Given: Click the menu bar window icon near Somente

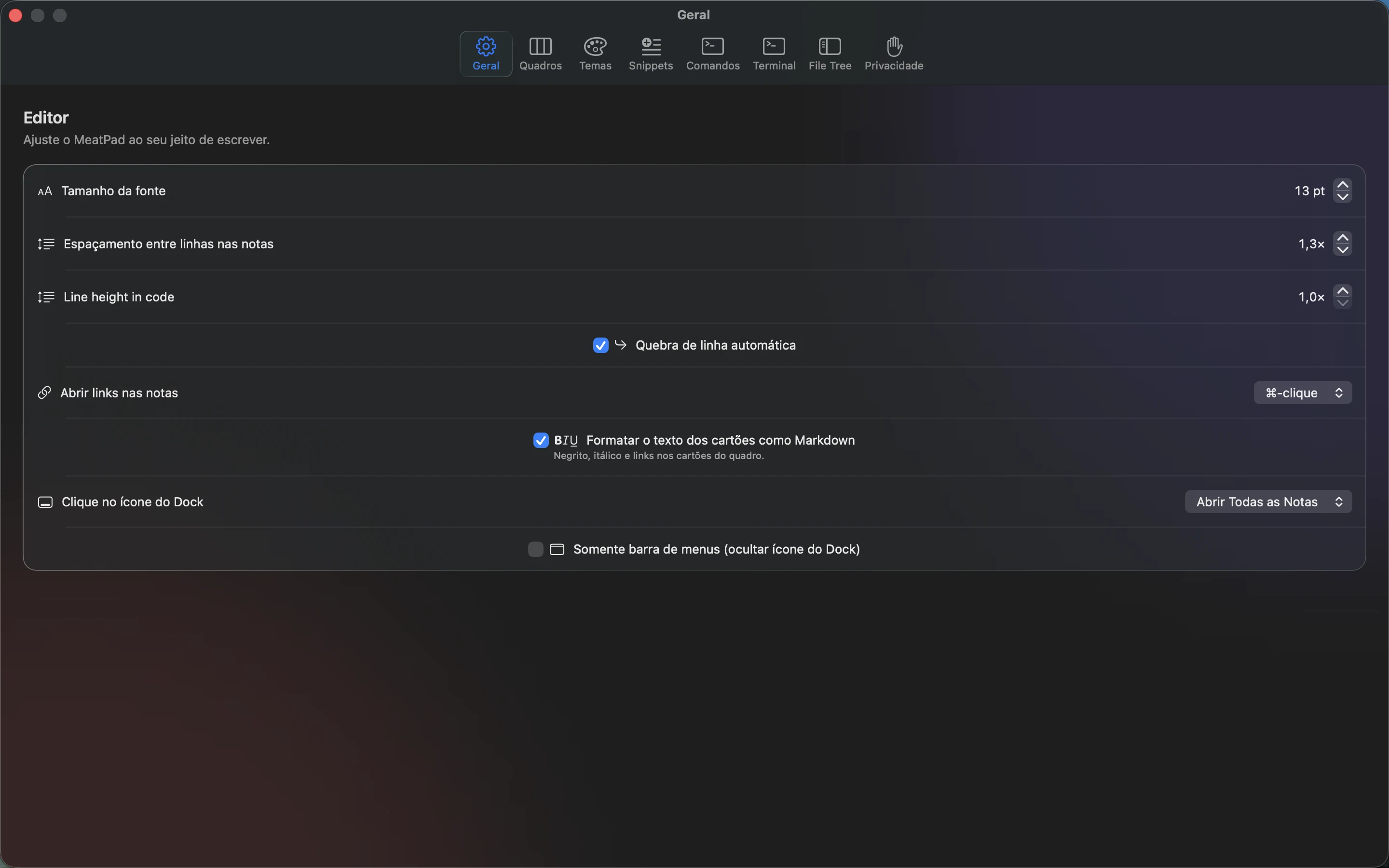Looking at the screenshot, I should tap(557, 549).
